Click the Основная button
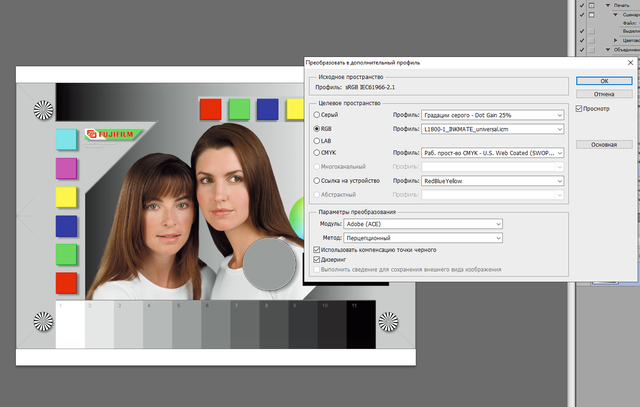 tap(604, 145)
